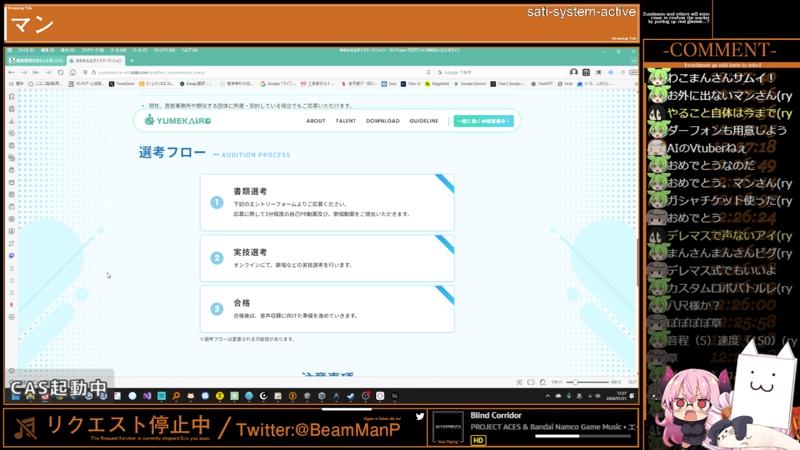Go to the browser home page
The width and height of the screenshot is (800, 450).
(x=73, y=72)
